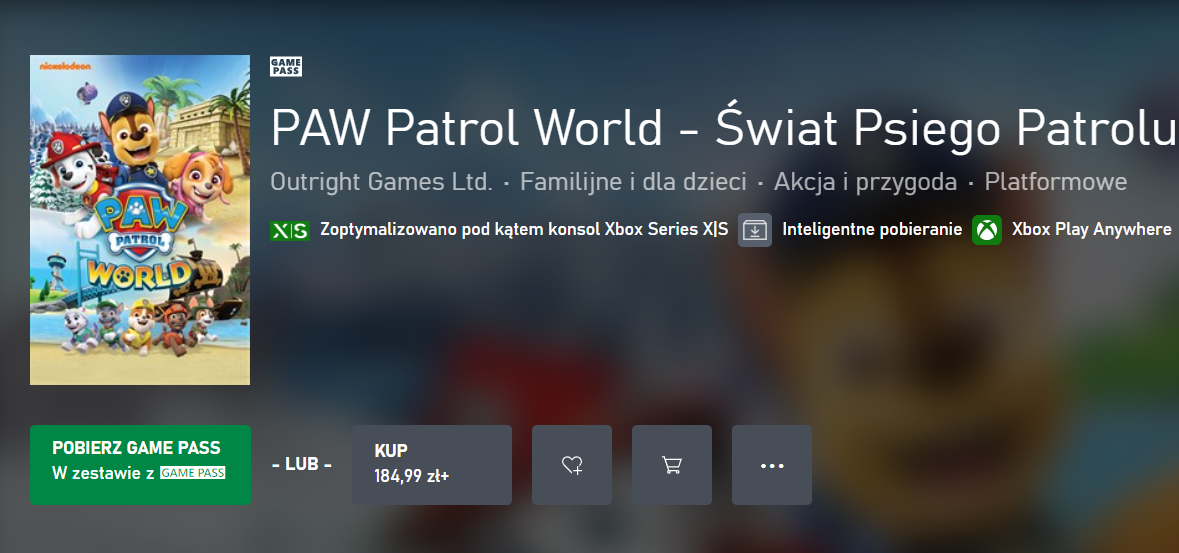Click the Inteligentne pobieranie label
The image size is (1179, 553).
pos(872,229)
